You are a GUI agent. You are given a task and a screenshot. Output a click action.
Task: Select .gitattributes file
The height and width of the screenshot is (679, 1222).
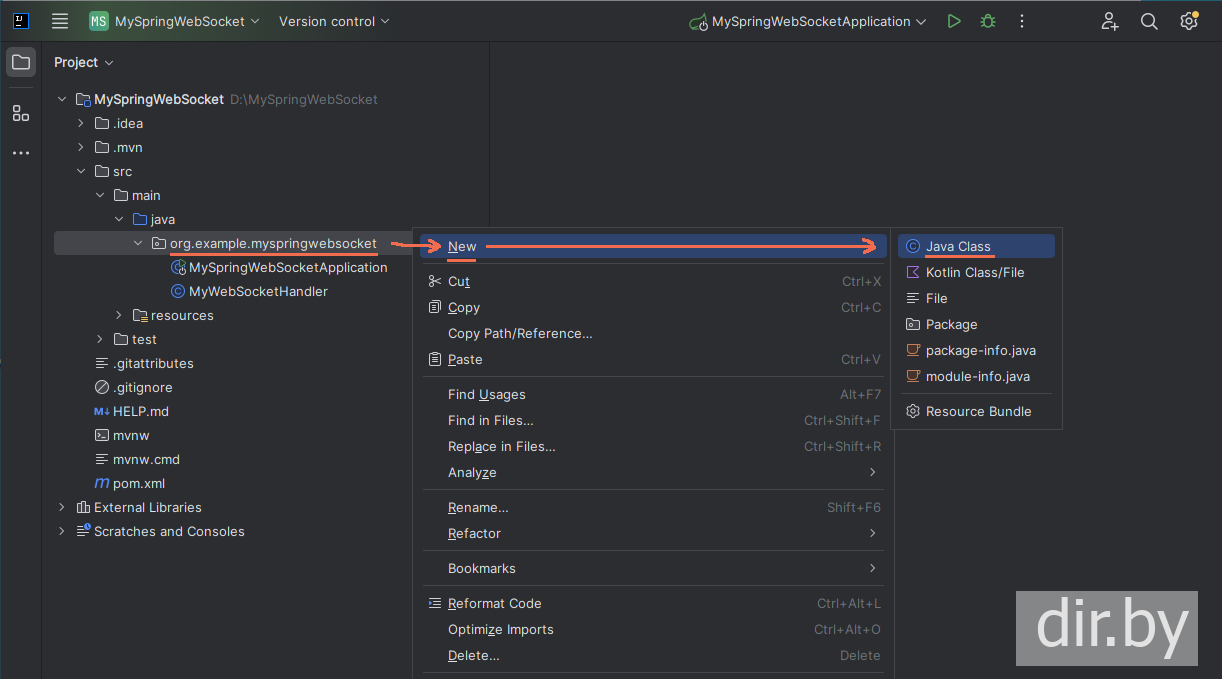[x=153, y=363]
